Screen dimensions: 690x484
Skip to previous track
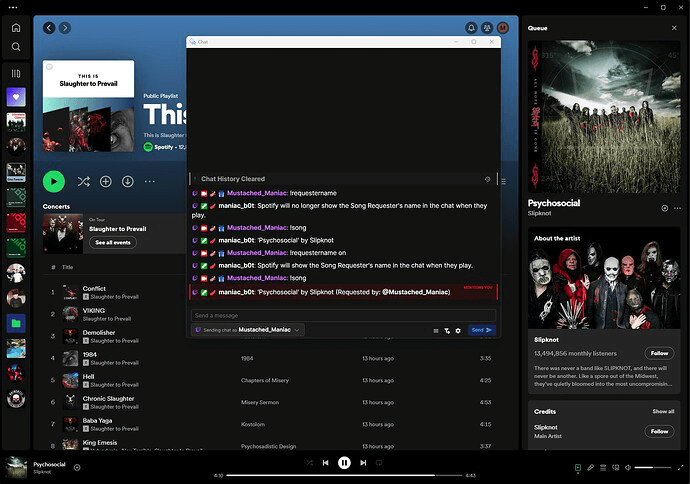pyautogui.click(x=325, y=463)
